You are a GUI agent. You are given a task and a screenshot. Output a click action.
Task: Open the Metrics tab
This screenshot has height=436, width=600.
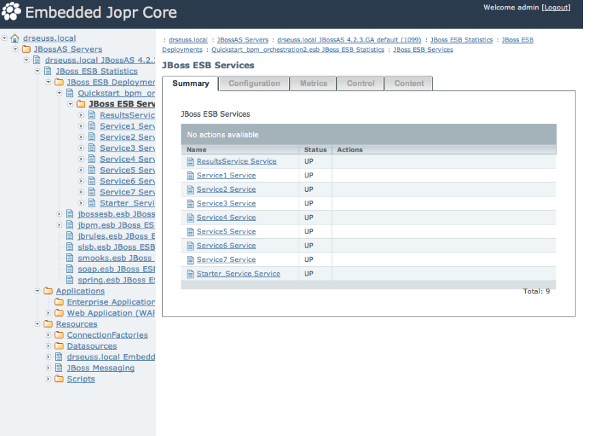coord(313,83)
